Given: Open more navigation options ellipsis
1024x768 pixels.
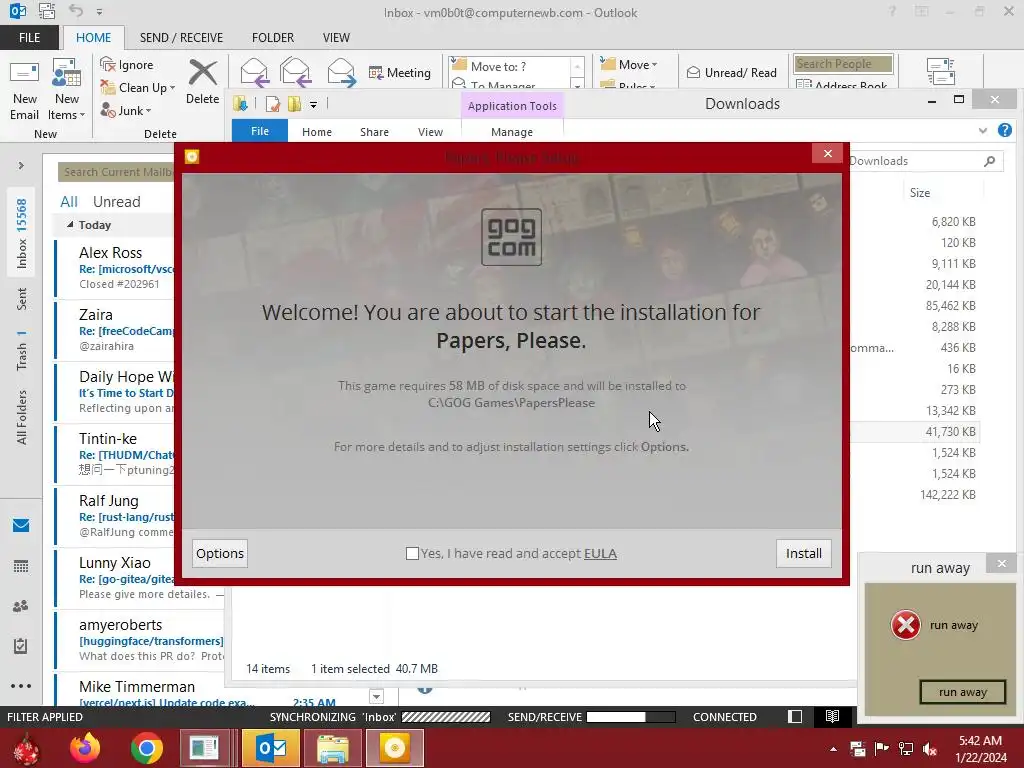Looking at the screenshot, I should [x=21, y=686].
